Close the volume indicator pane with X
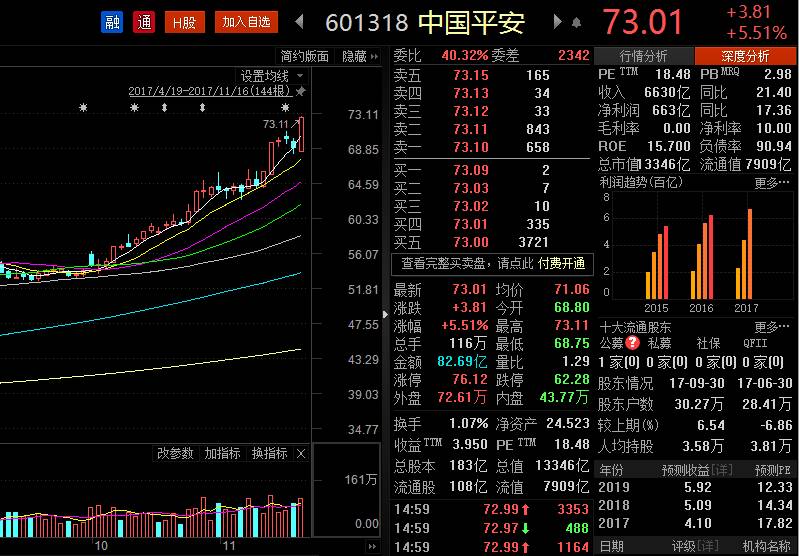The width and height of the screenshot is (799, 556). click(301, 454)
